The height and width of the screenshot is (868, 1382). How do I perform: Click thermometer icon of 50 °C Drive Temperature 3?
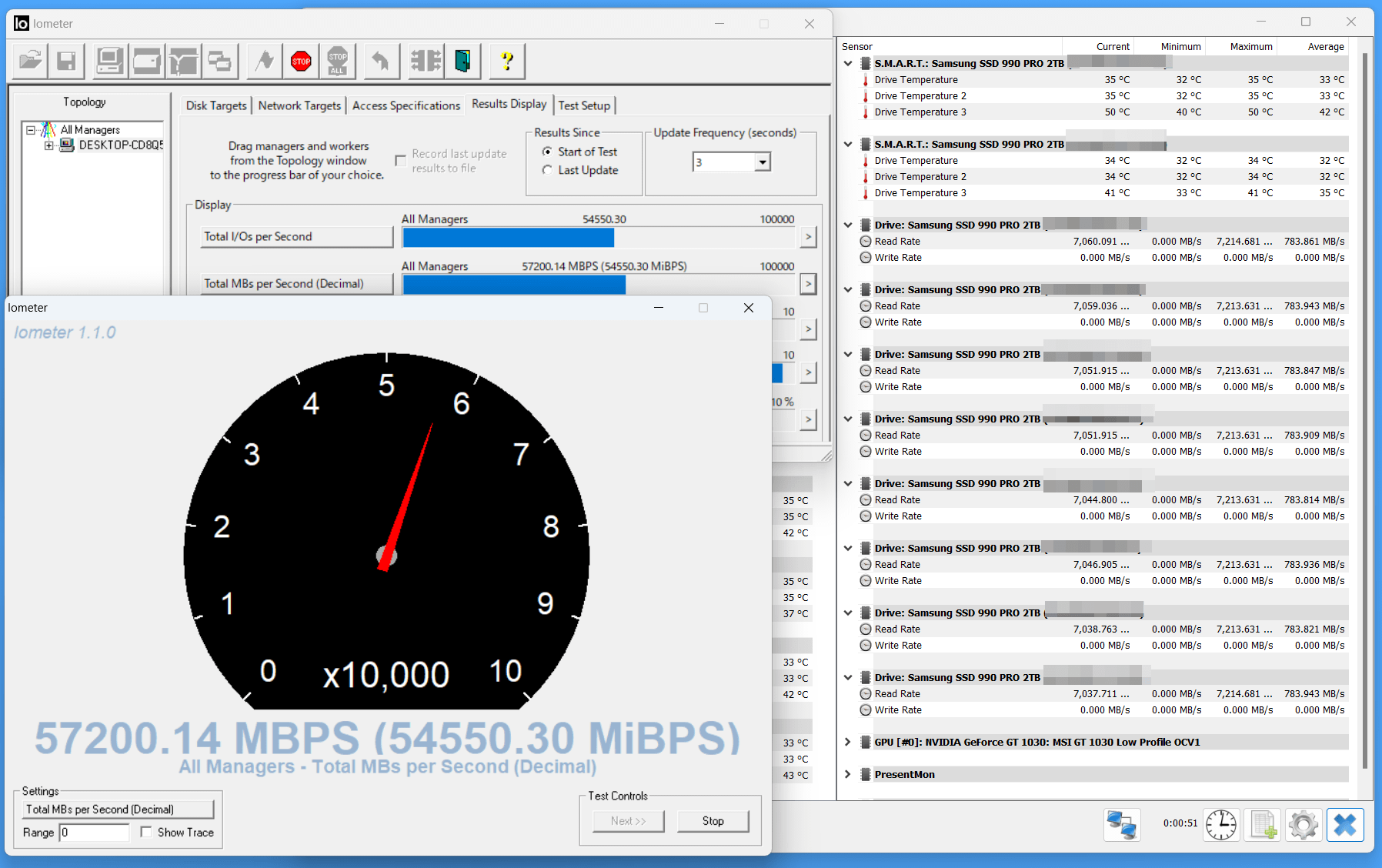point(865,112)
